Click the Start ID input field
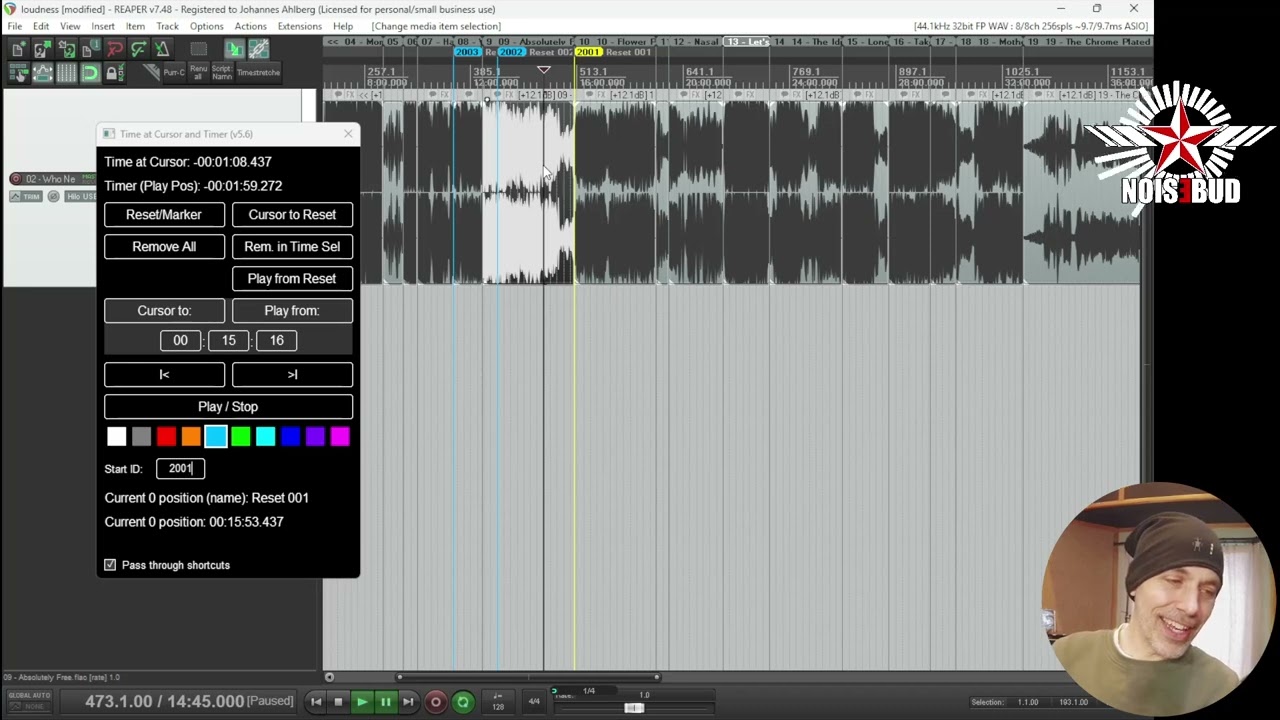Image resolution: width=1280 pixels, height=720 pixels. click(x=180, y=468)
